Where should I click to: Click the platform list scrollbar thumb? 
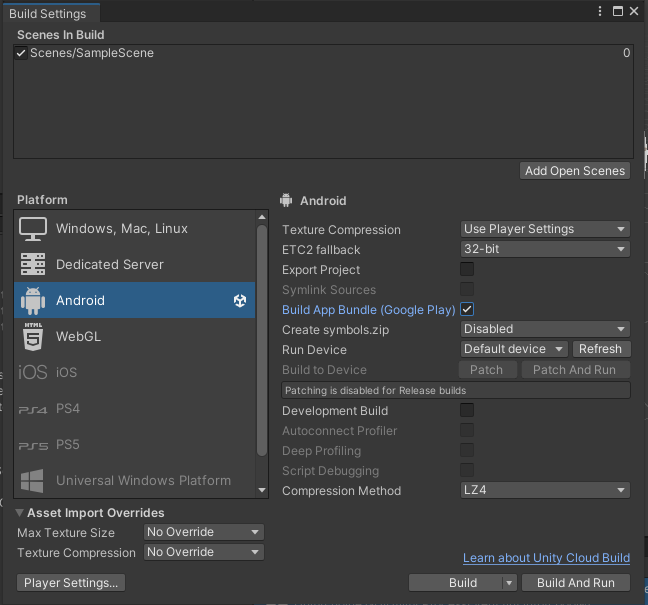click(262, 341)
